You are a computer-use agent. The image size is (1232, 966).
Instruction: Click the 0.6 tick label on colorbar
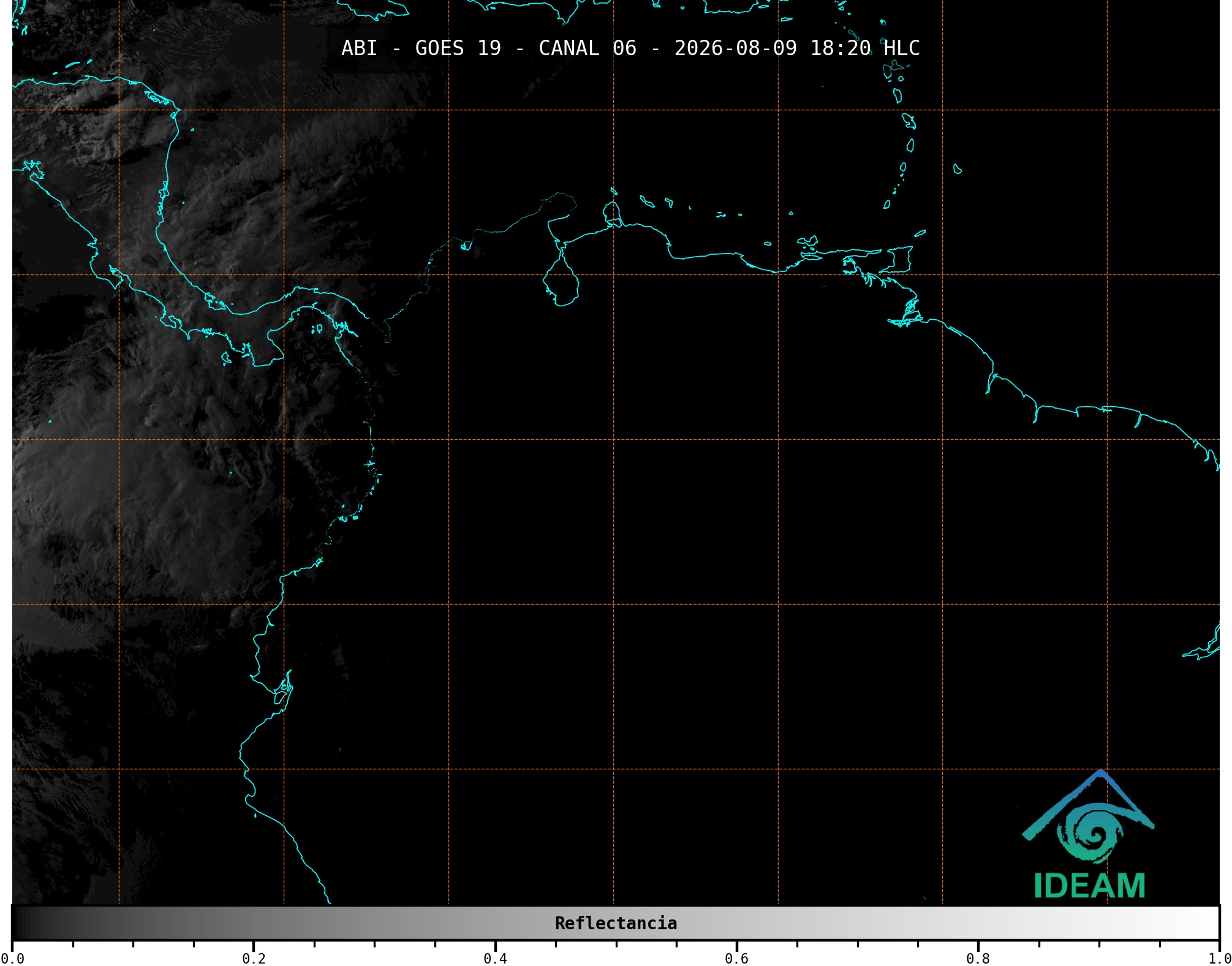point(736,959)
